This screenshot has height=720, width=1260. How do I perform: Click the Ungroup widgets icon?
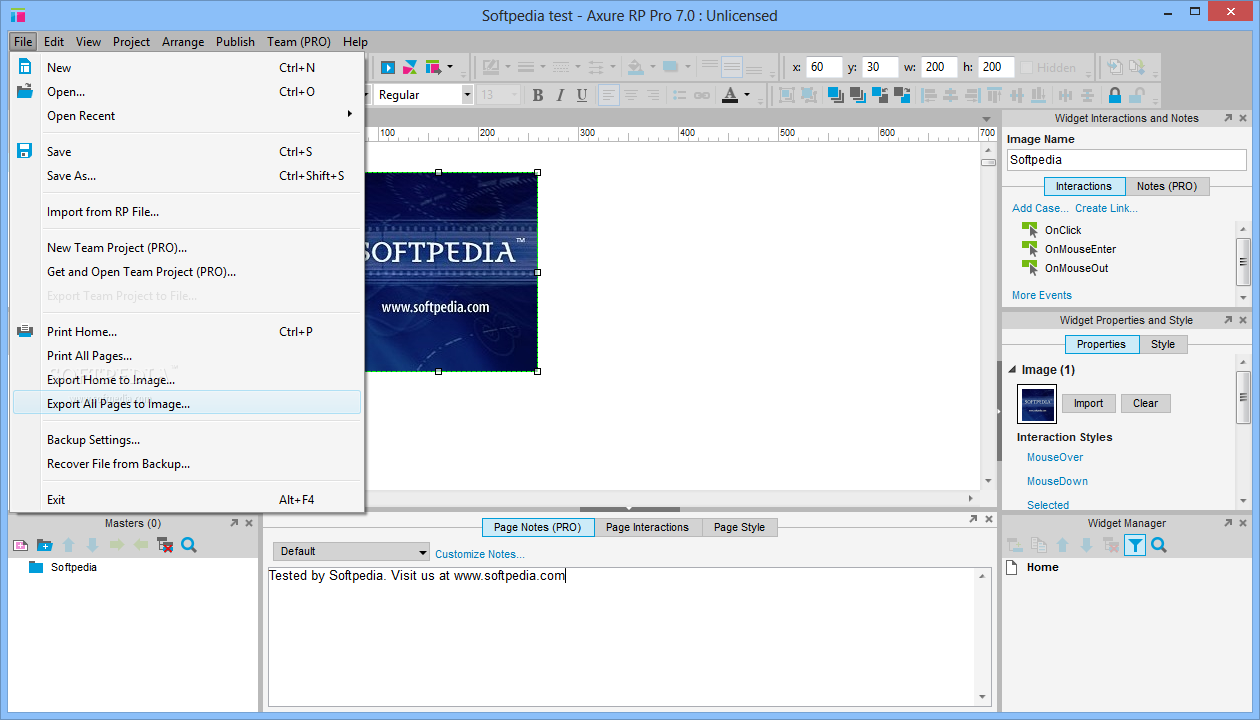[808, 95]
